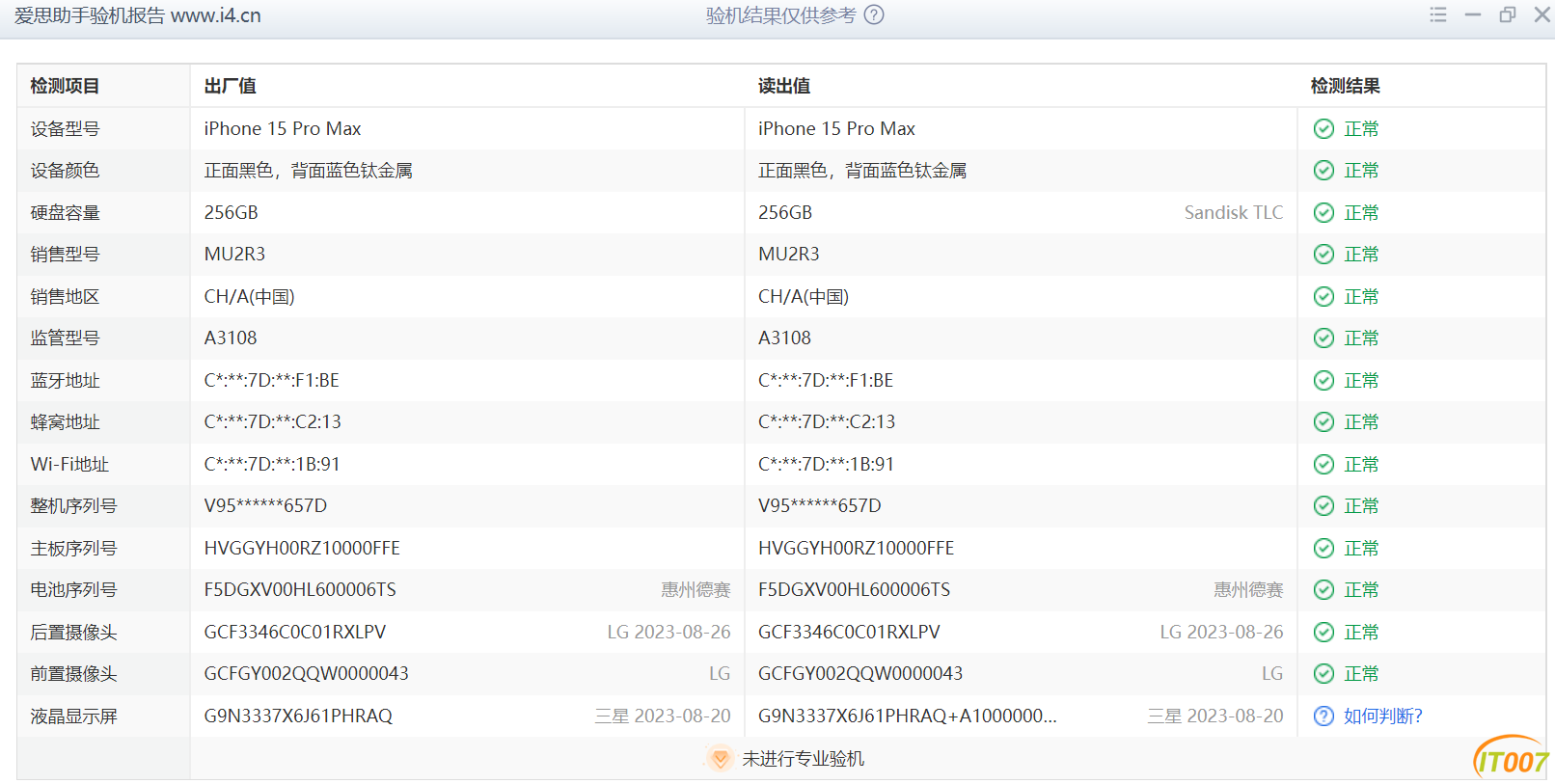Click factory value MU2R3 in 销售型号 row
Screen dimensions: 1555x784
click(x=234, y=255)
